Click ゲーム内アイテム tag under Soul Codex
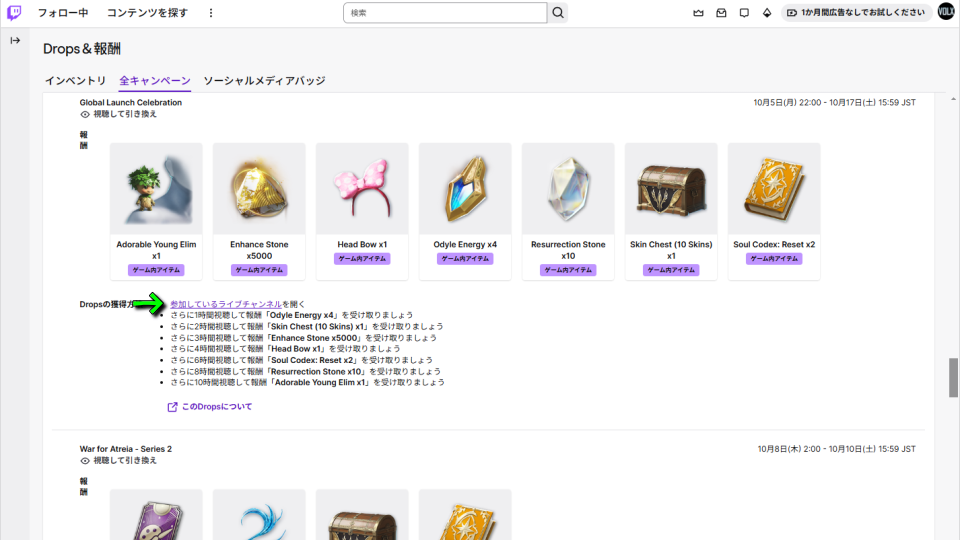This screenshot has width=960, height=540. 774,259
